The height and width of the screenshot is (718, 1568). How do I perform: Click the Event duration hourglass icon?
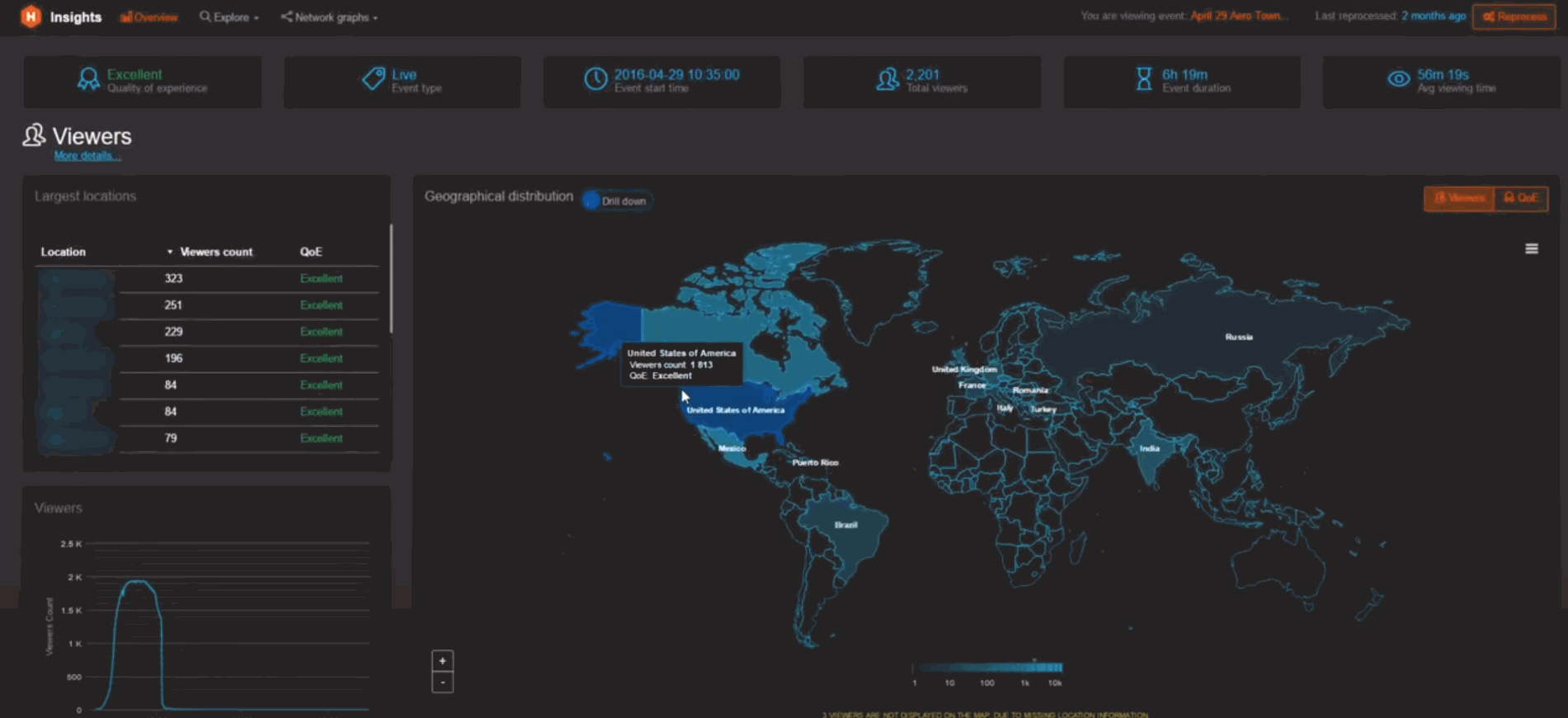pos(1143,79)
